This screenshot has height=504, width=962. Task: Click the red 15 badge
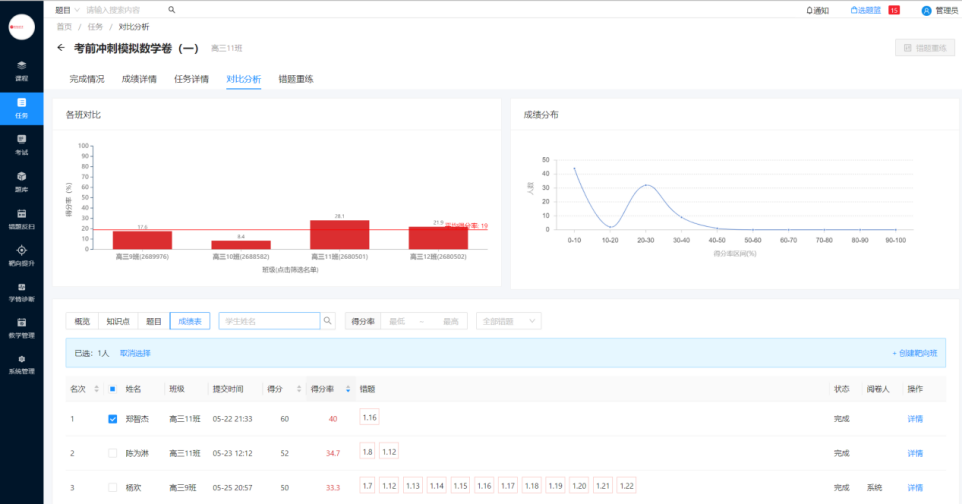(895, 10)
